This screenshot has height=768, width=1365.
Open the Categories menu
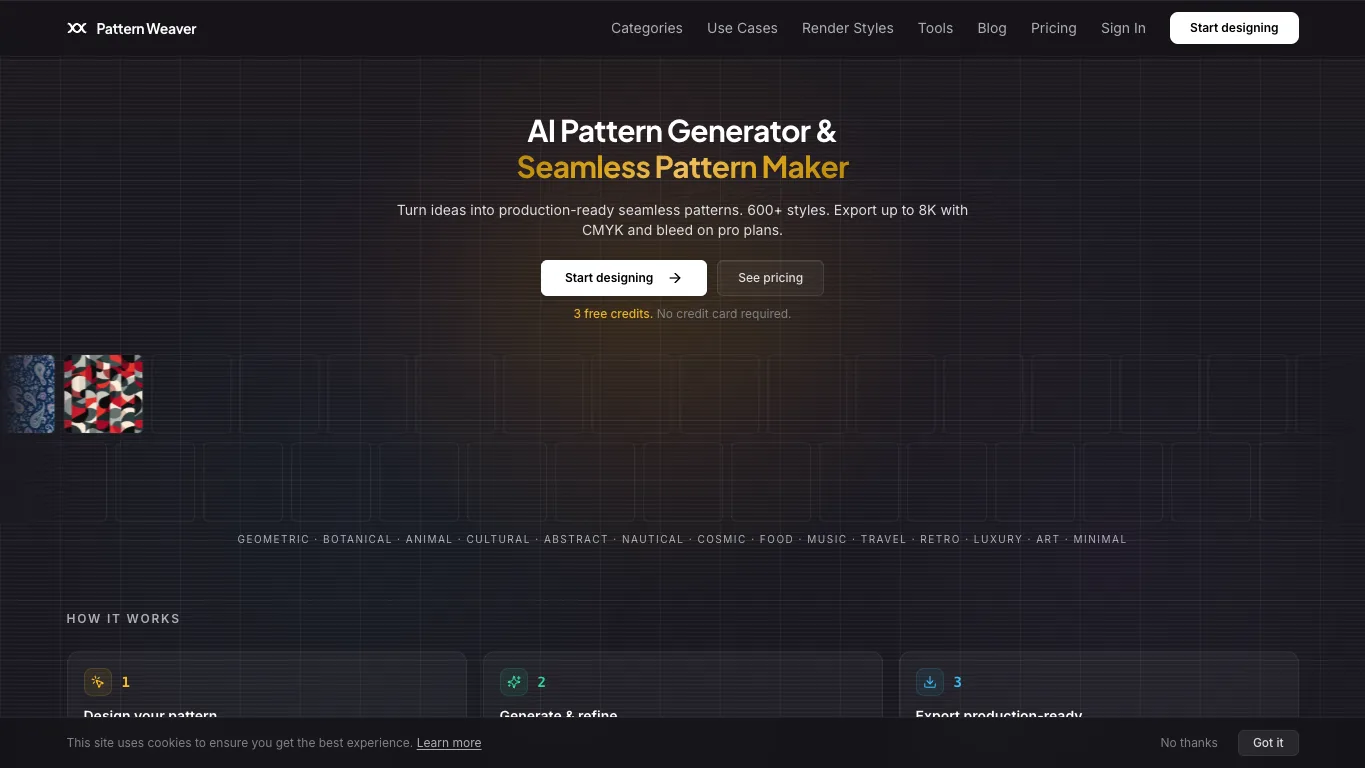[647, 28]
